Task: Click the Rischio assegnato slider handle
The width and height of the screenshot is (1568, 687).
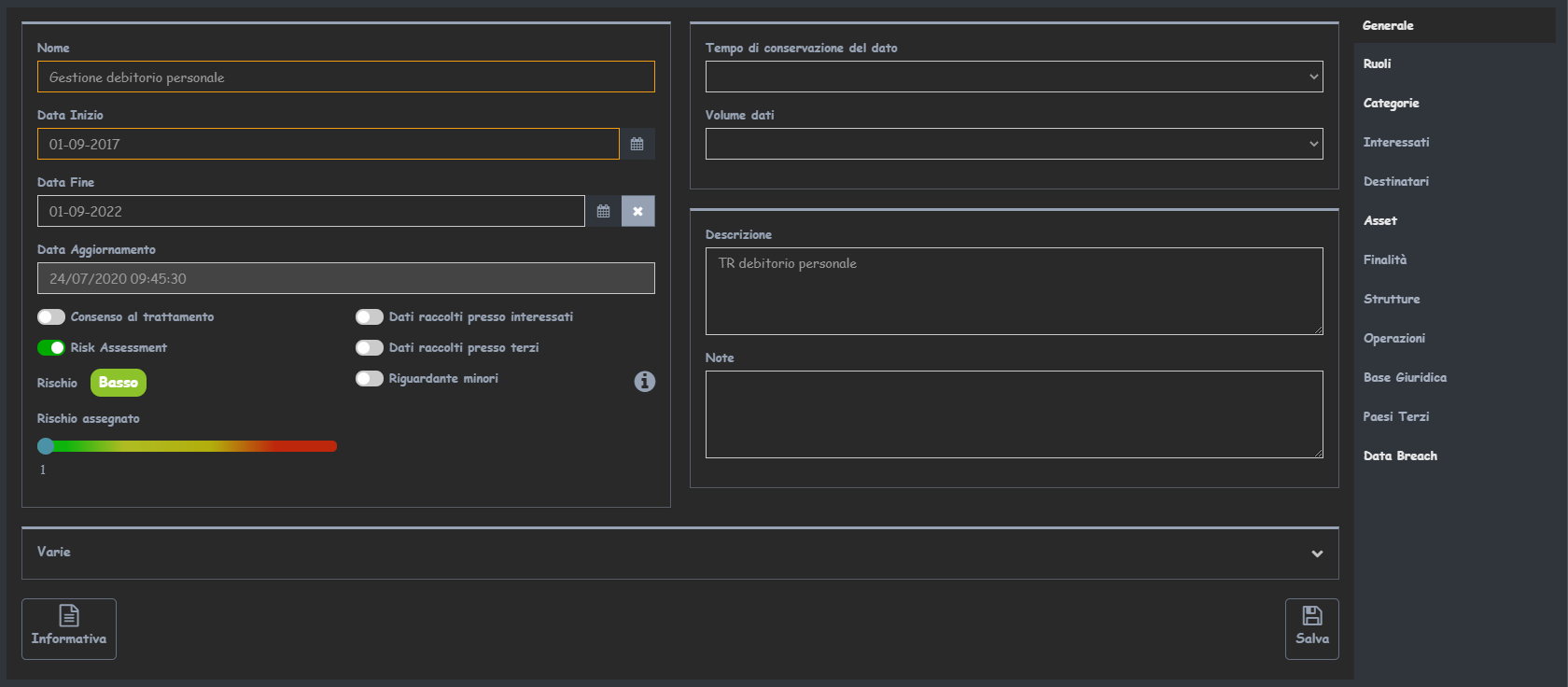Action: pyautogui.click(x=46, y=446)
